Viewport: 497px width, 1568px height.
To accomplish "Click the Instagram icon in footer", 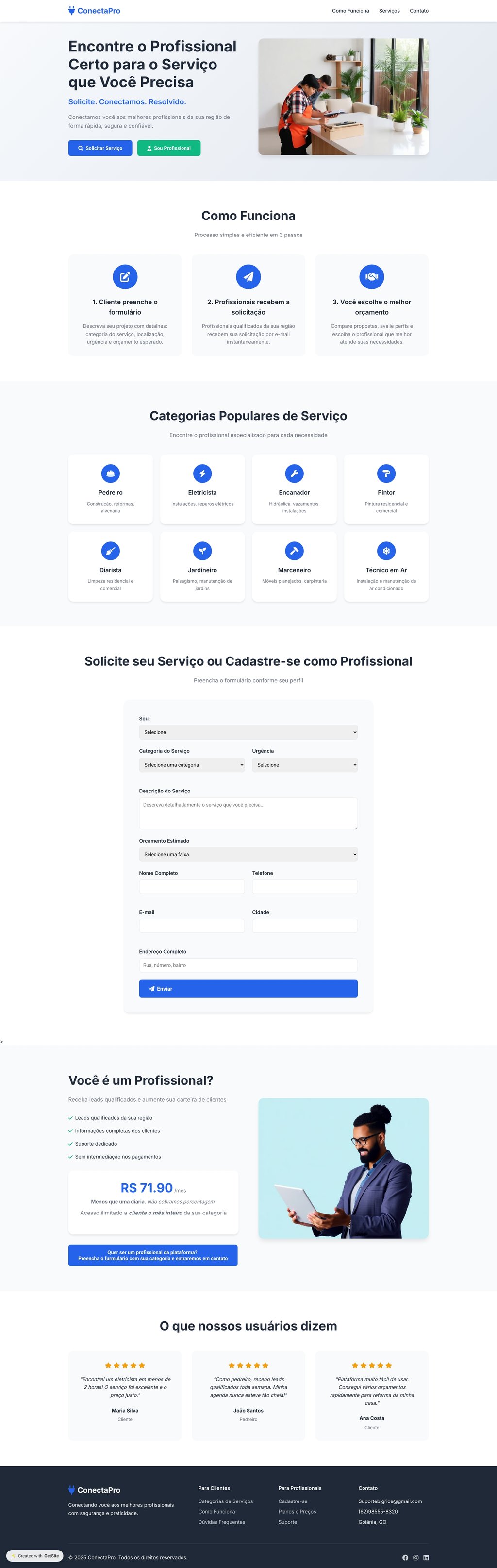I will click(x=415, y=1557).
